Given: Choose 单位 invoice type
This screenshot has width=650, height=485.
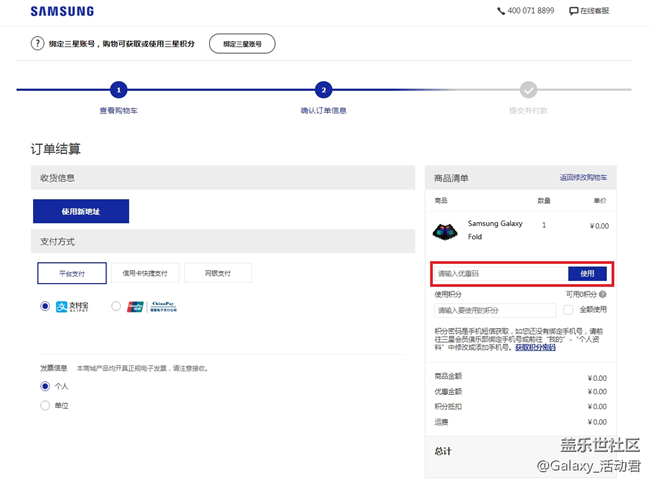Looking at the screenshot, I should pos(45,405).
